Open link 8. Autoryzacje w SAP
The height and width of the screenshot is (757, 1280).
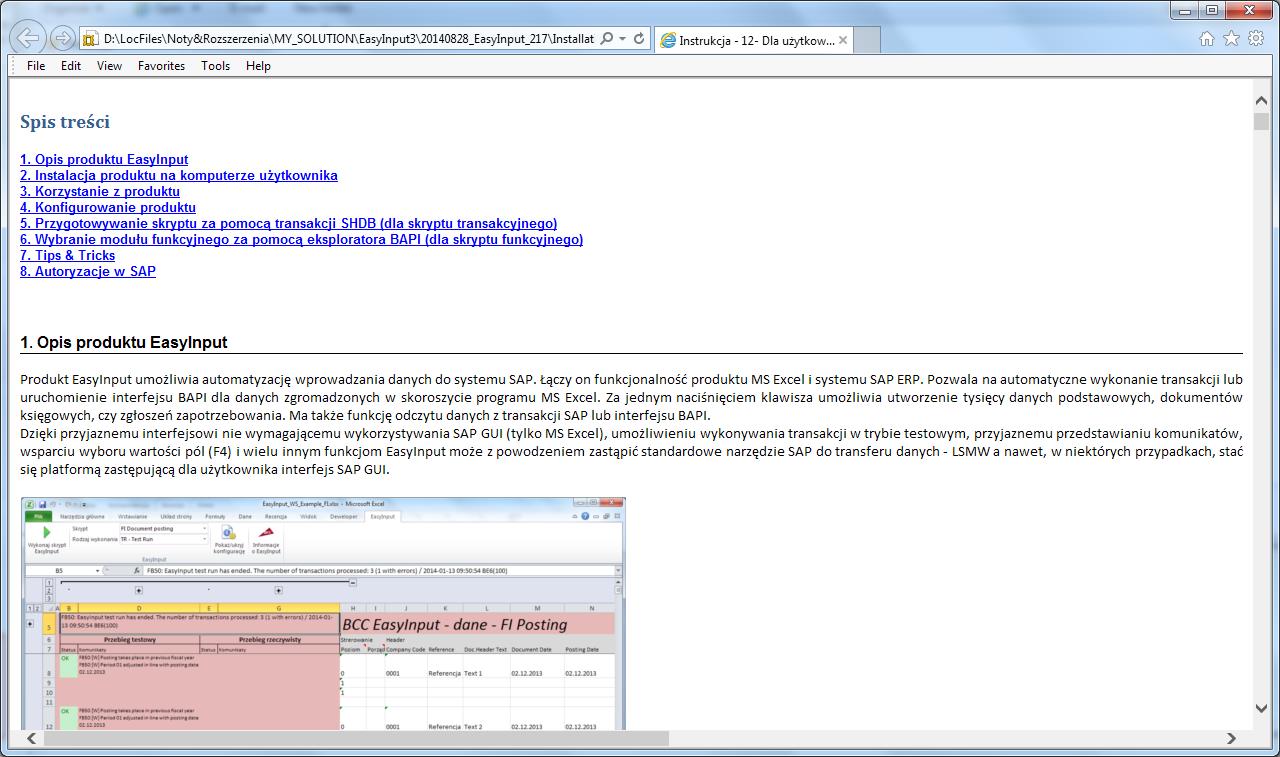pos(88,271)
